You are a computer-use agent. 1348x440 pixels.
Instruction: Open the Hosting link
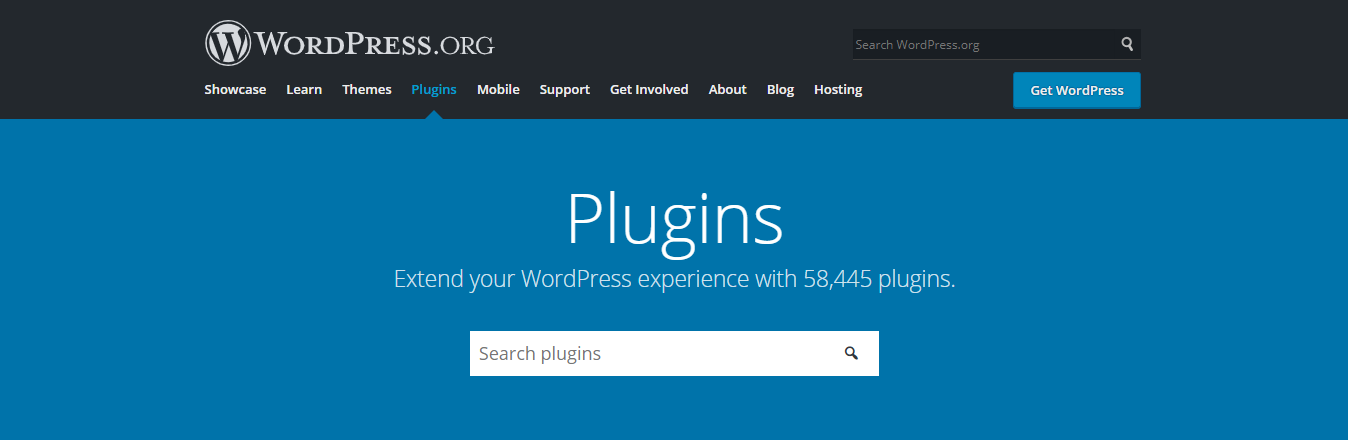point(838,89)
